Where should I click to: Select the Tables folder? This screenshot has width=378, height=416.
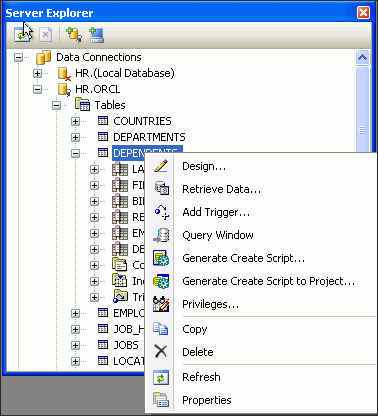110,105
